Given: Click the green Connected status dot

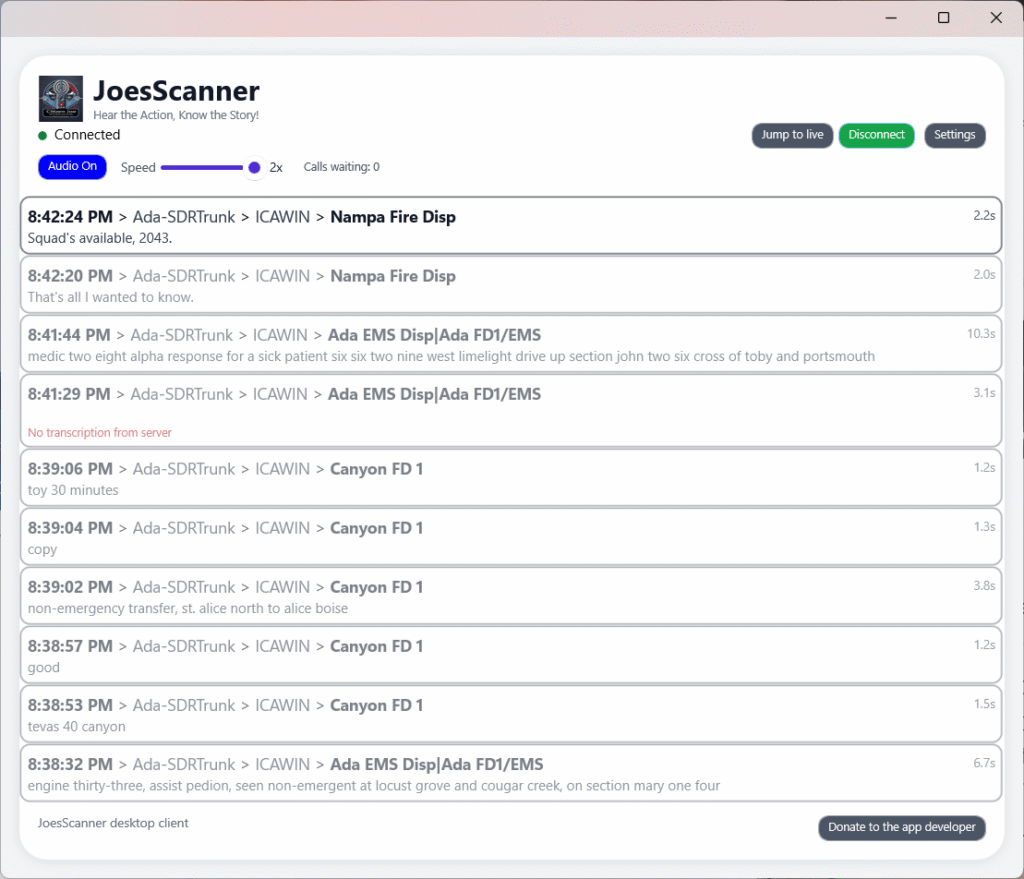Looking at the screenshot, I should click(43, 135).
